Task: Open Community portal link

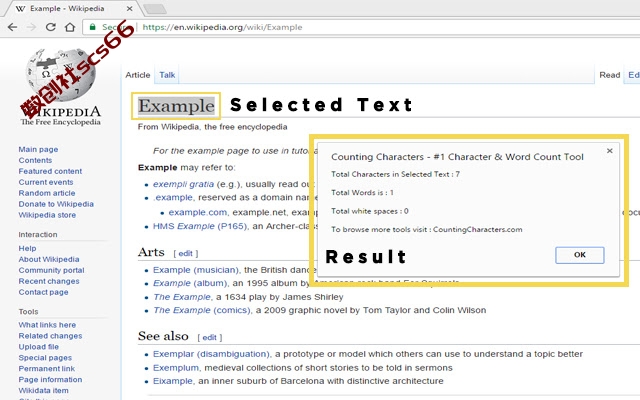Action: pyautogui.click(x=51, y=270)
